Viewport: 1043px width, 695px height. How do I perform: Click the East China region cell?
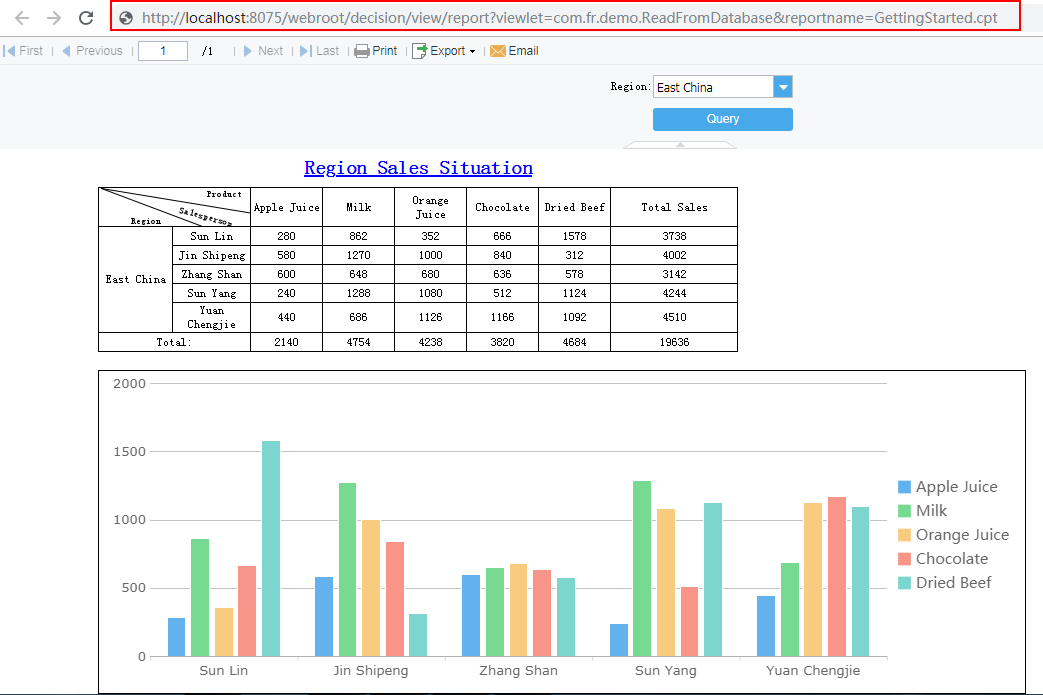[x=136, y=279]
